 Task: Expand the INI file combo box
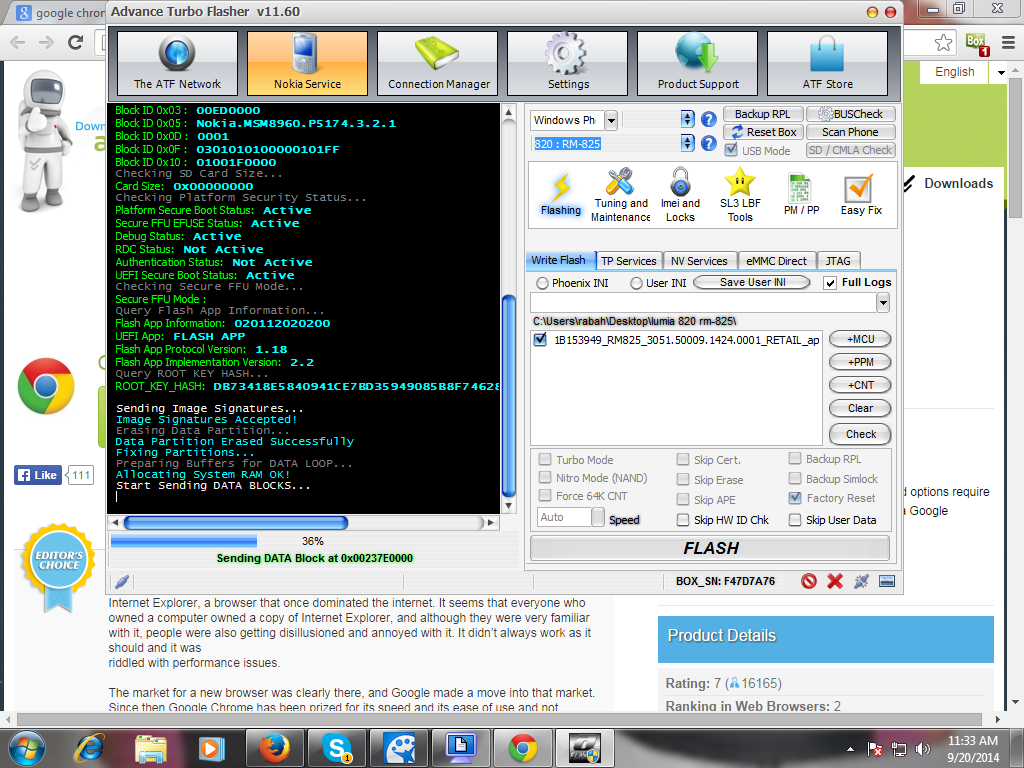coord(883,302)
